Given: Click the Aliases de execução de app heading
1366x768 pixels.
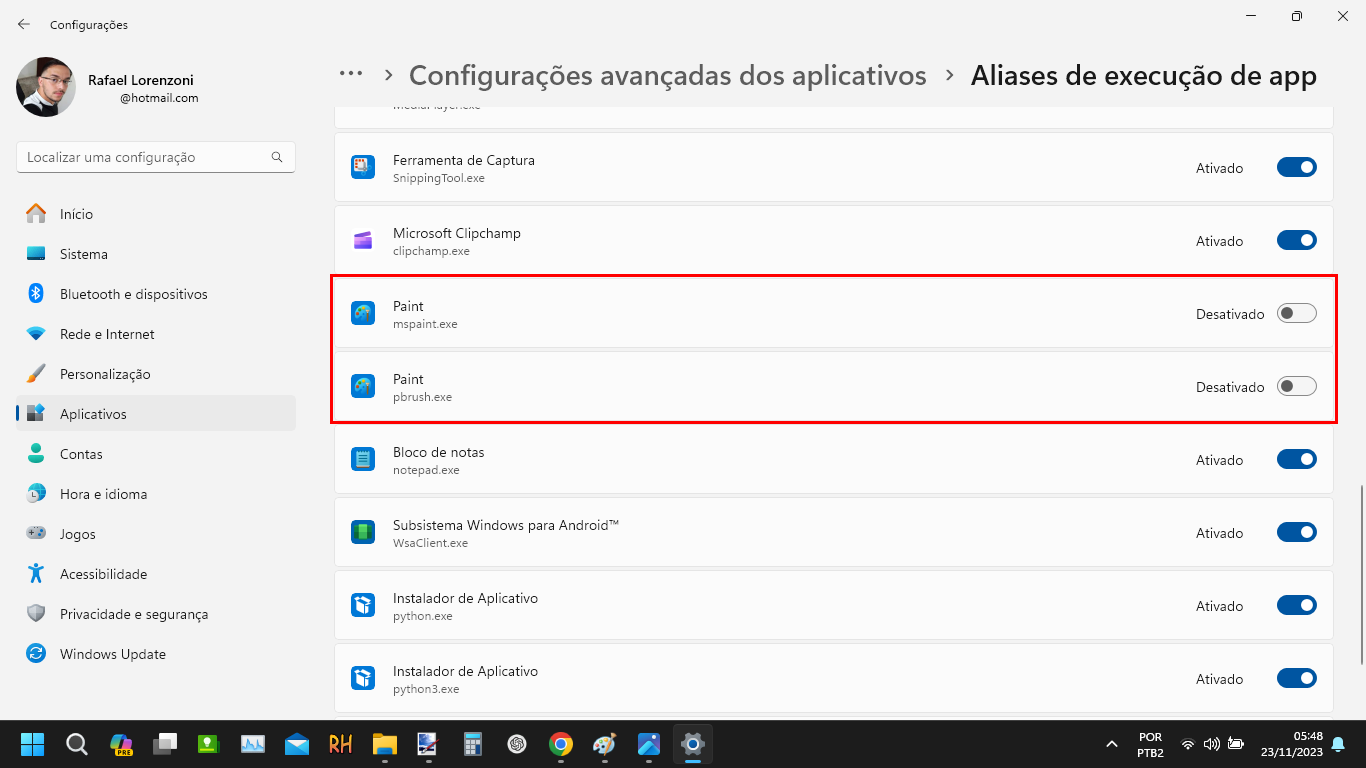Looking at the screenshot, I should [x=1144, y=75].
